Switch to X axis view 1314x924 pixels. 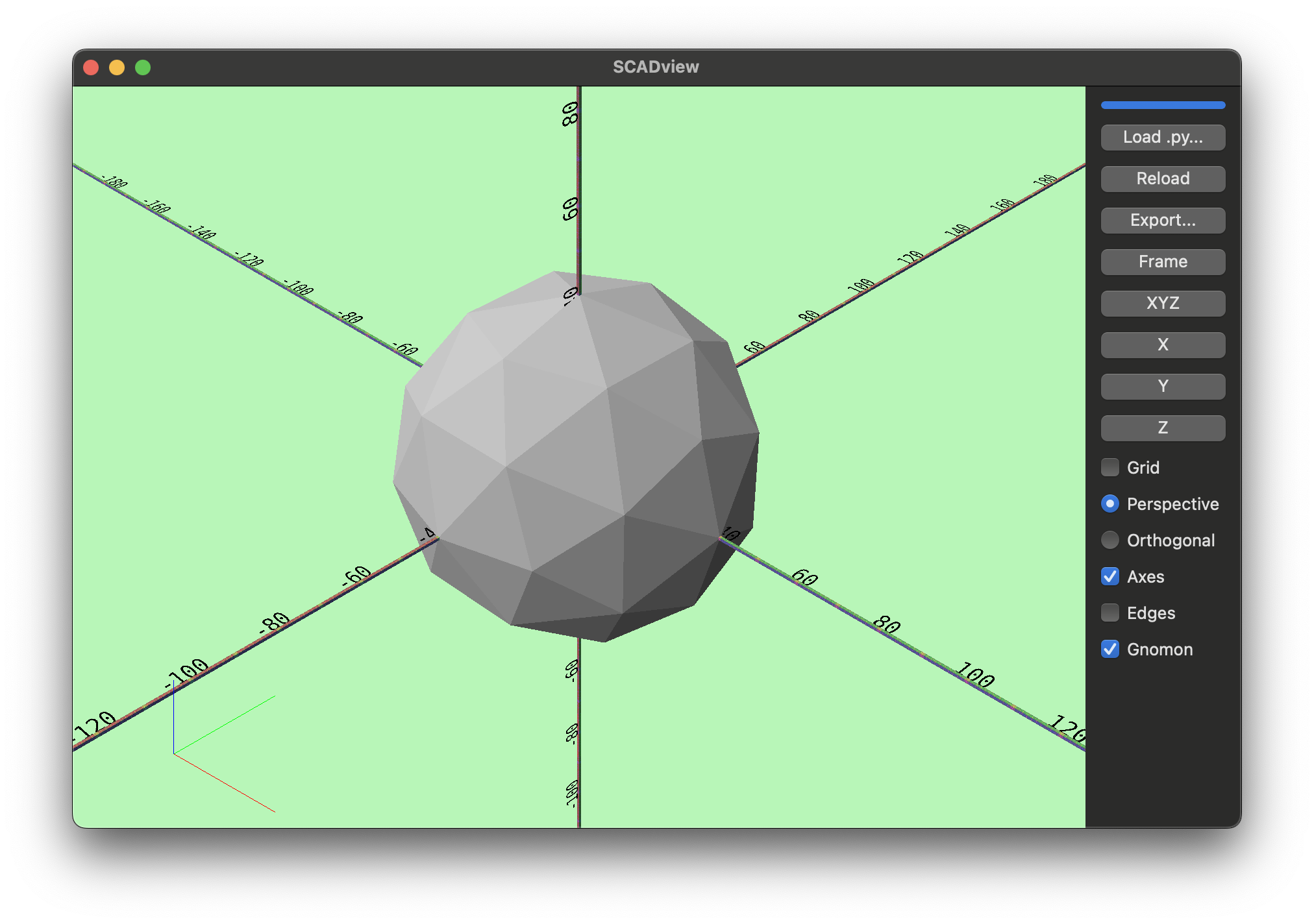click(1163, 345)
